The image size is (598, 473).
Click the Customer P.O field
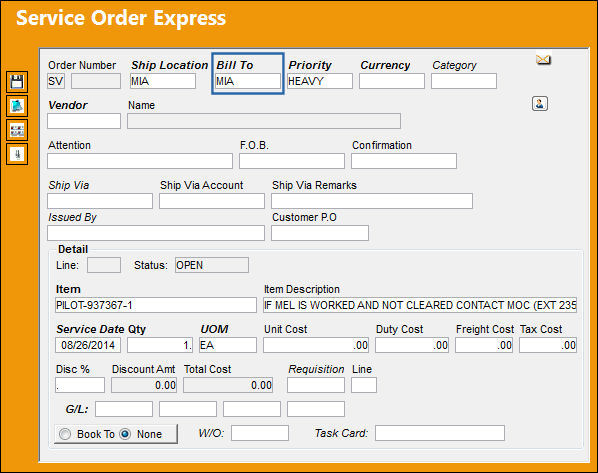(320, 233)
